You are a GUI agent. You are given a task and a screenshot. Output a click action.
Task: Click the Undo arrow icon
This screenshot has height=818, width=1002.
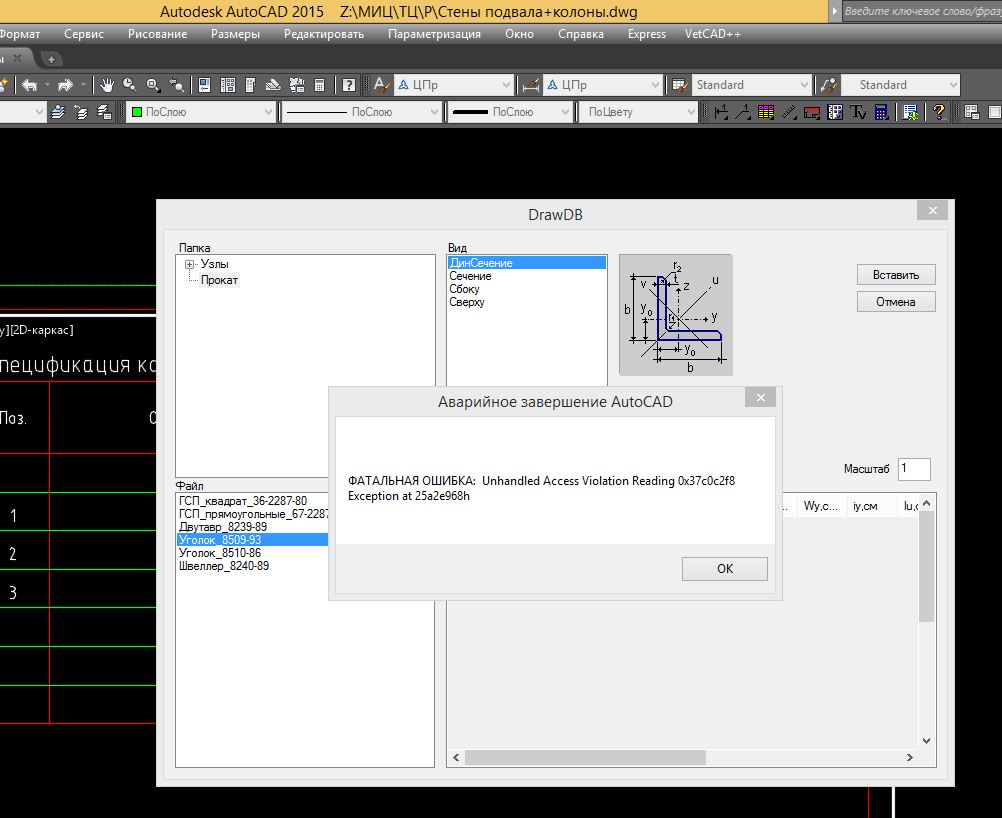29,85
